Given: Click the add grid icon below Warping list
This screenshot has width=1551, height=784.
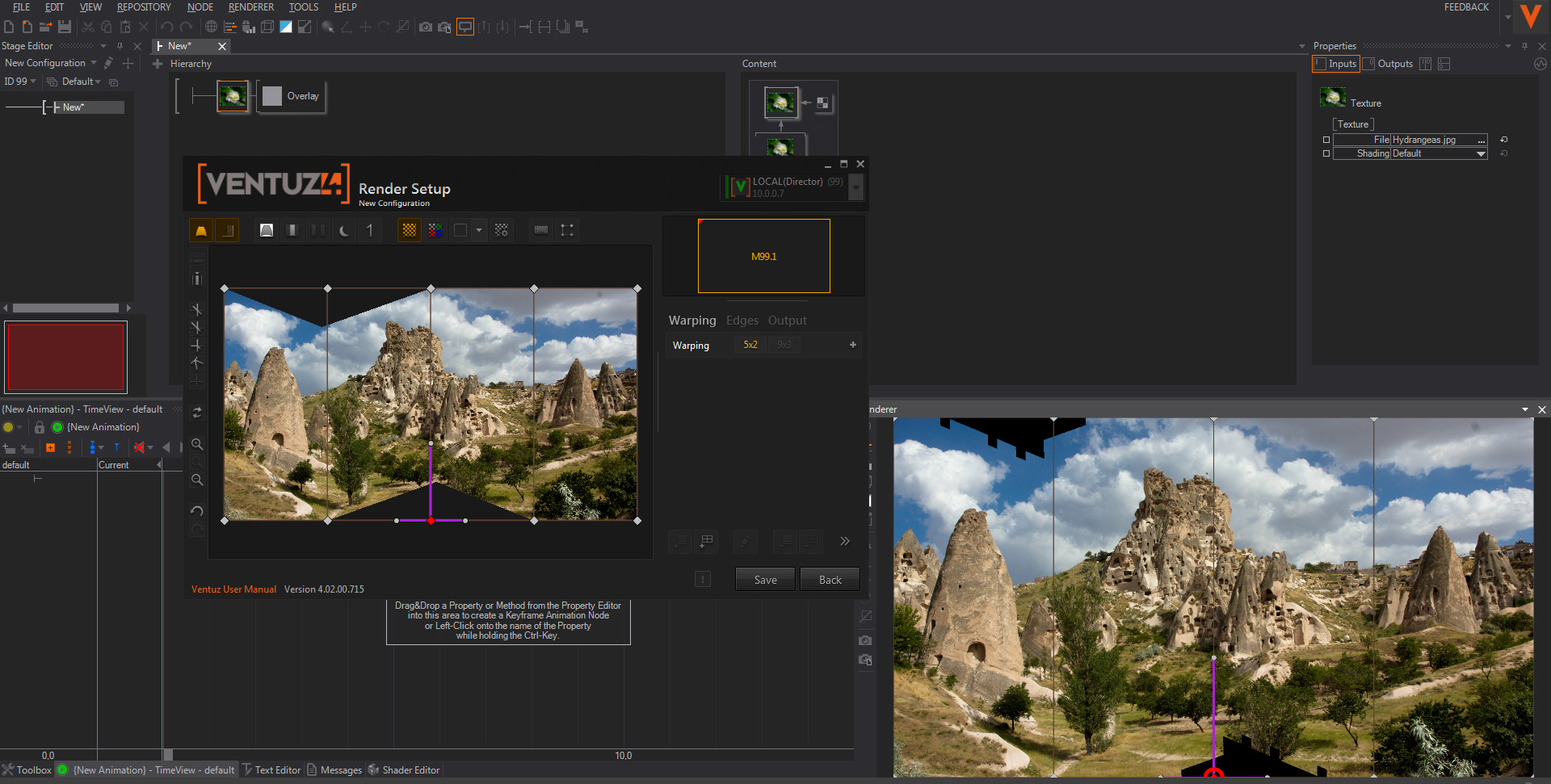Looking at the screenshot, I should (707, 541).
